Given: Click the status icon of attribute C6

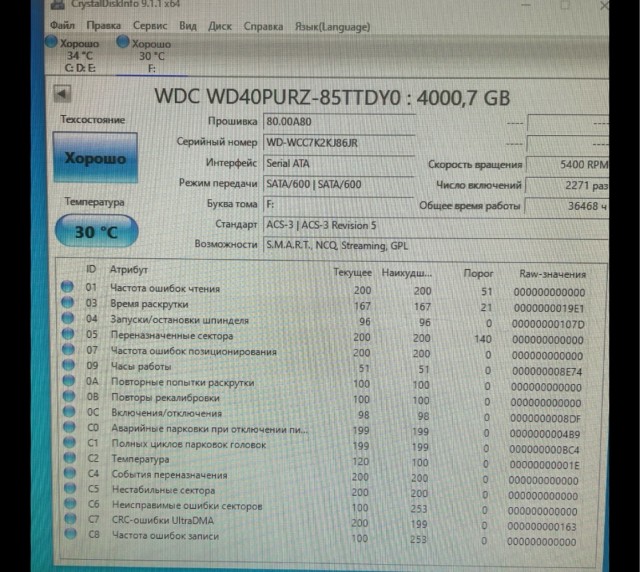Looking at the screenshot, I should [70, 503].
